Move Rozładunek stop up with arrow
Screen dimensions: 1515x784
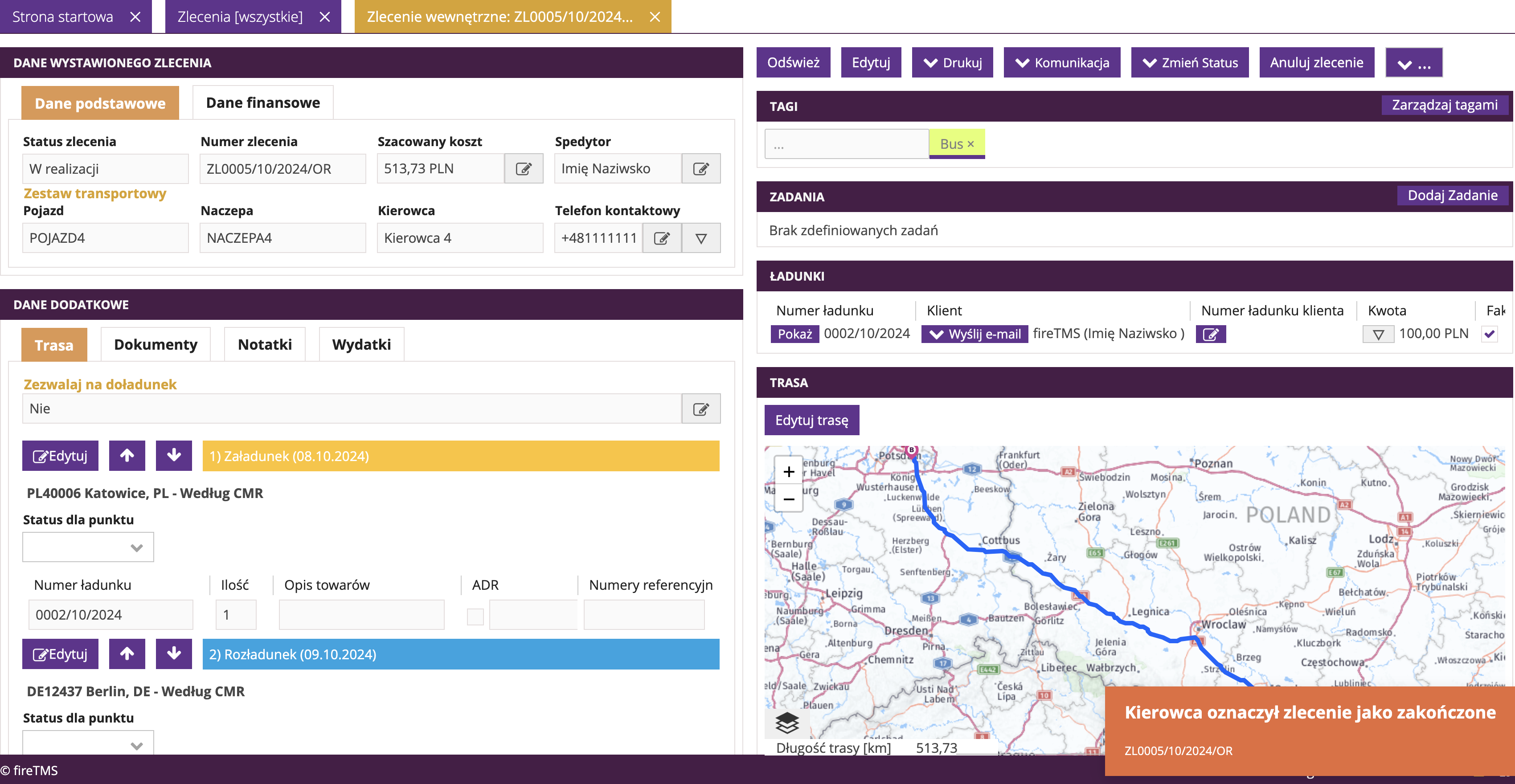click(127, 654)
